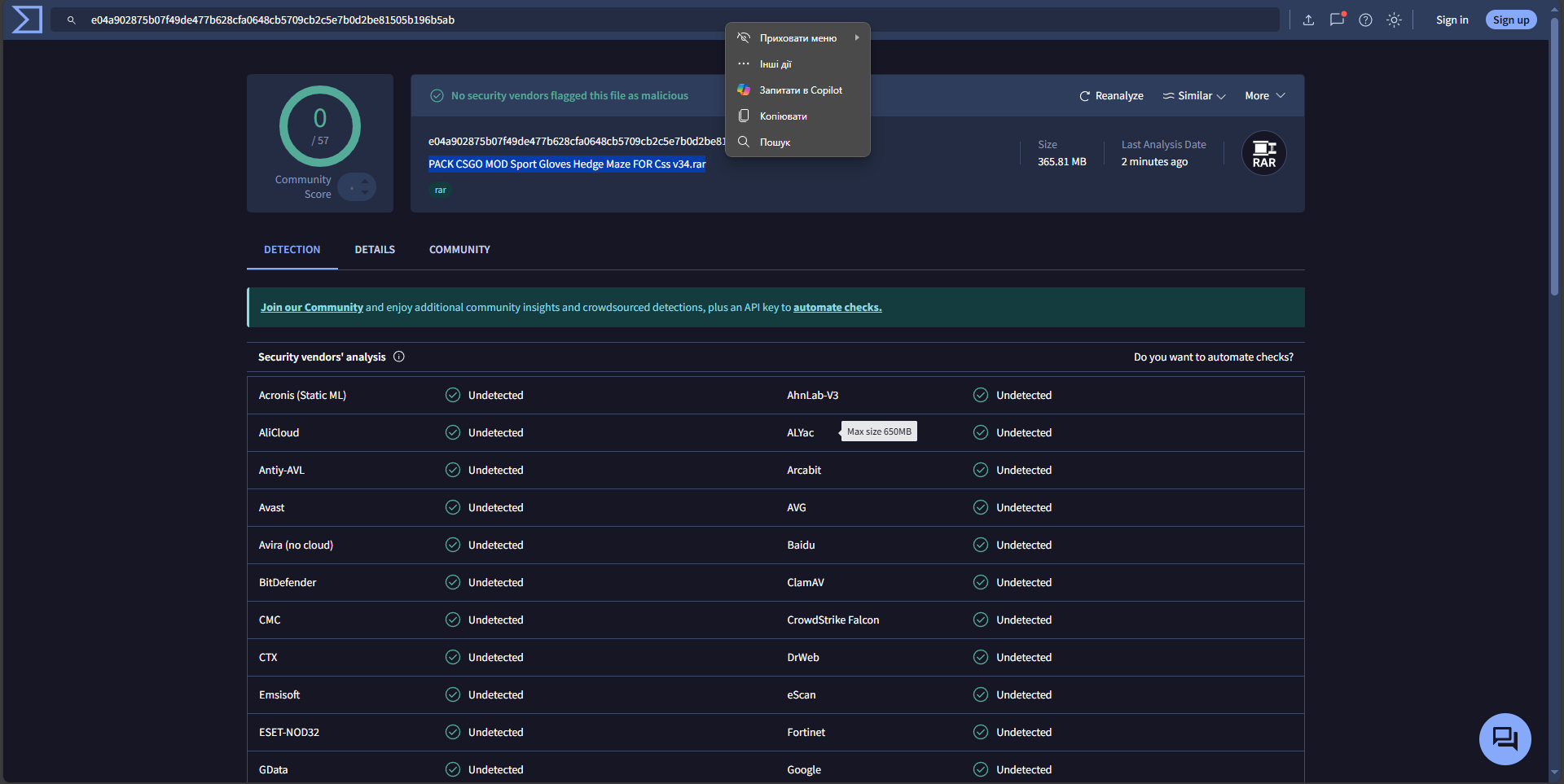Switch to the DETAILS tab
This screenshot has width=1564, height=784.
tap(375, 250)
